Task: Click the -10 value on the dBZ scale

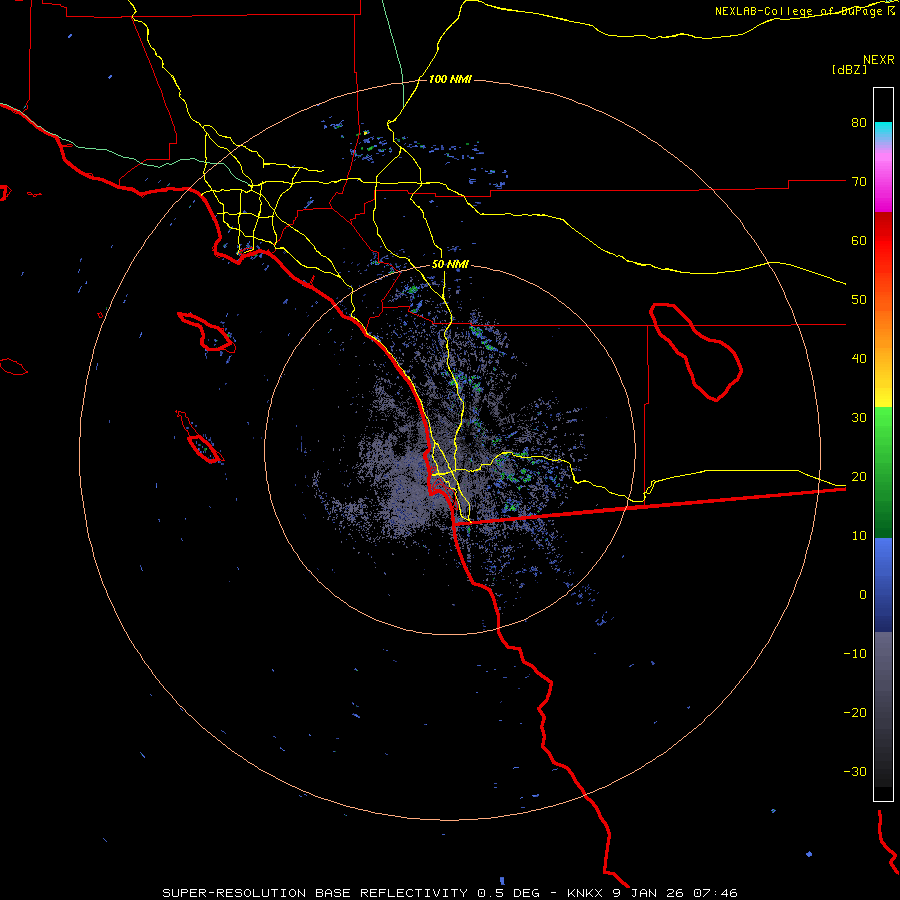Action: coord(855,654)
